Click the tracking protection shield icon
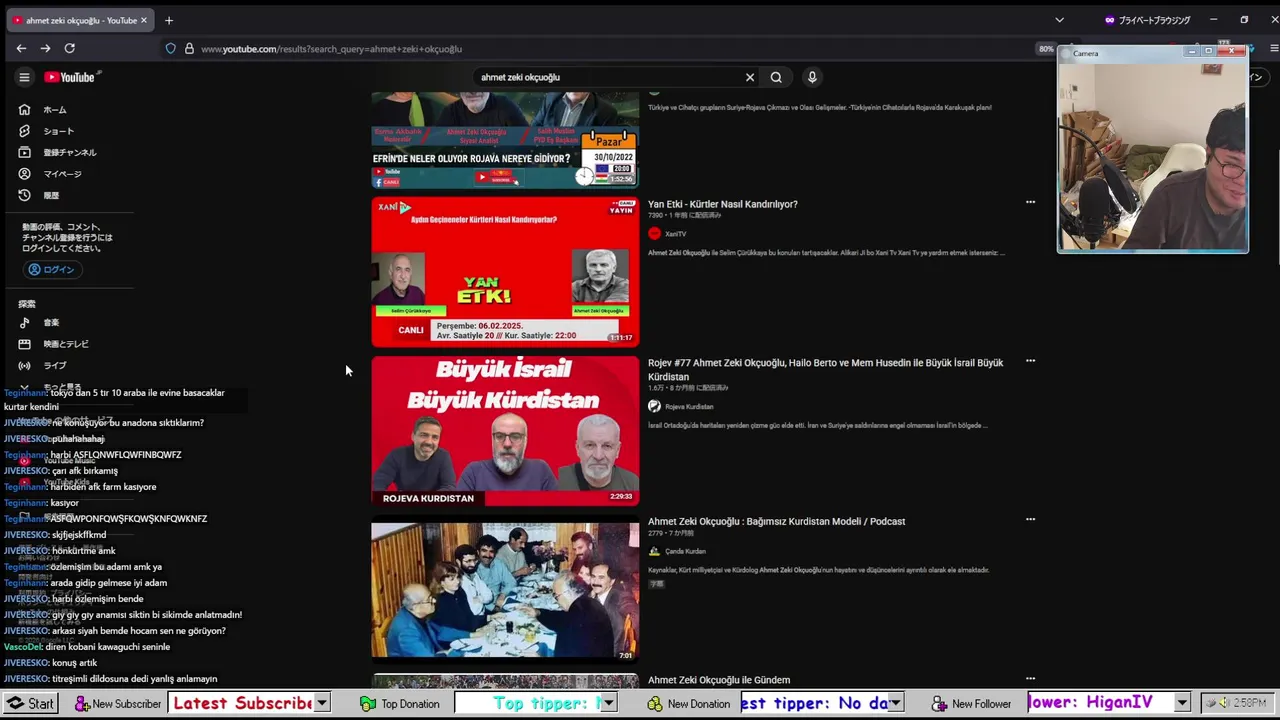 171,48
